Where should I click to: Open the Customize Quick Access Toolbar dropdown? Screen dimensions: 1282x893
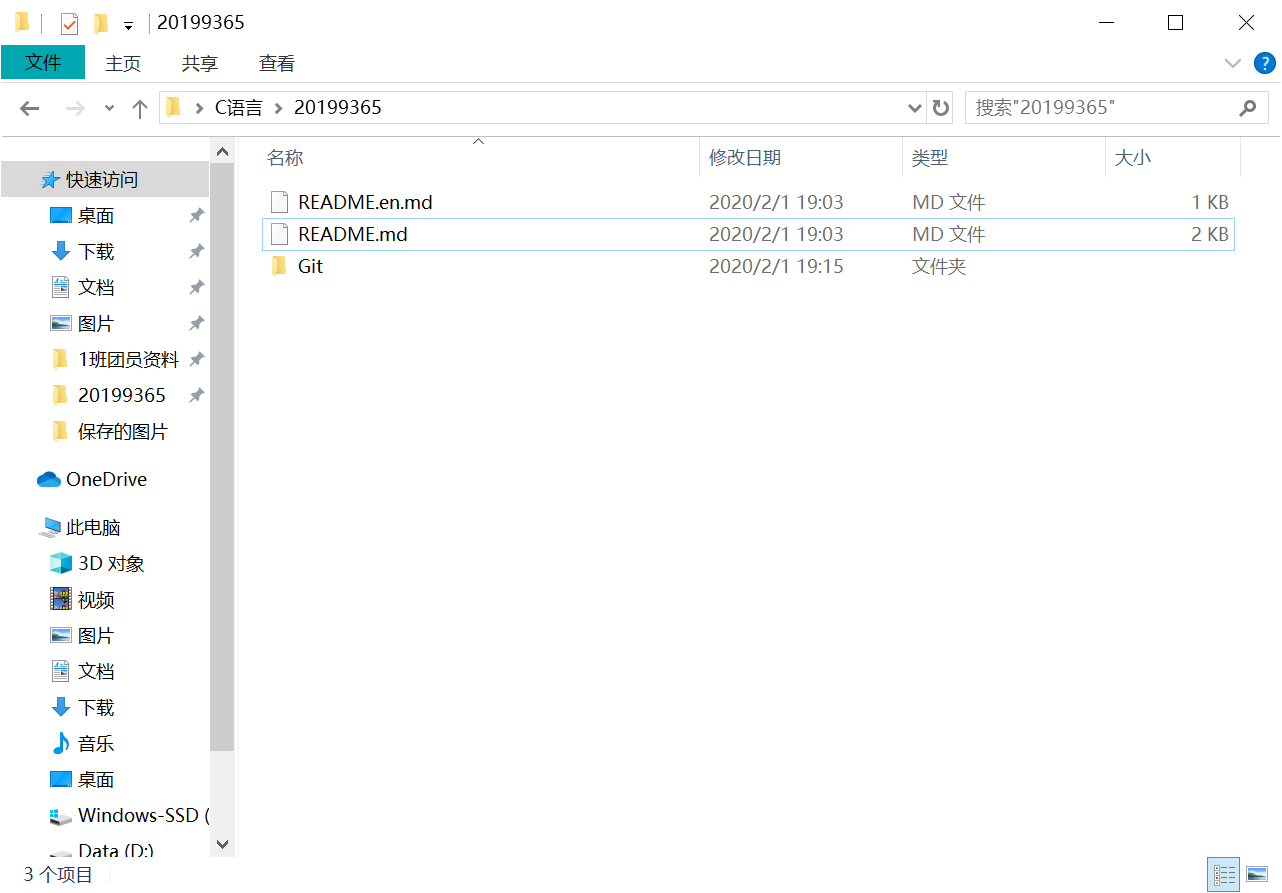[128, 24]
